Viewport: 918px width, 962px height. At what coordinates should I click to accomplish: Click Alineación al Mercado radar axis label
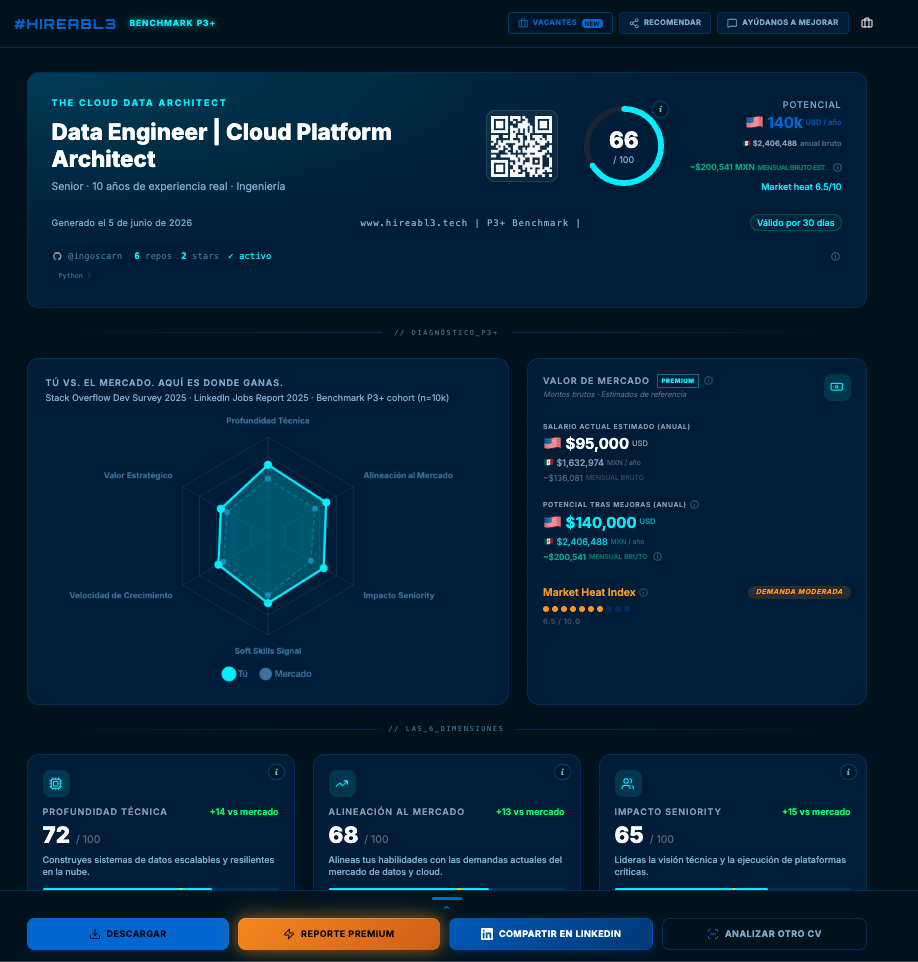(408, 475)
